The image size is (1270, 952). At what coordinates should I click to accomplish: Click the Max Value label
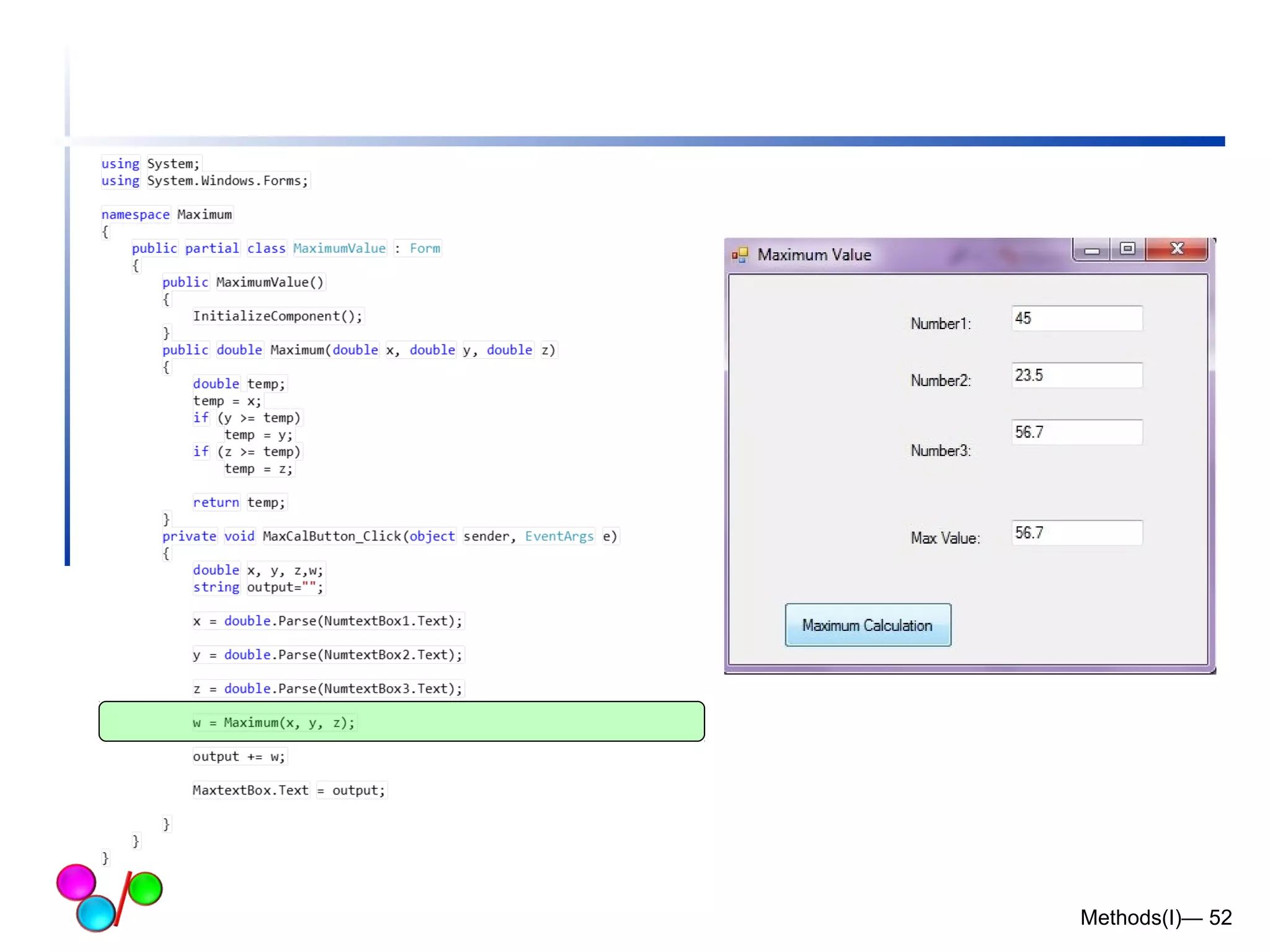point(944,538)
